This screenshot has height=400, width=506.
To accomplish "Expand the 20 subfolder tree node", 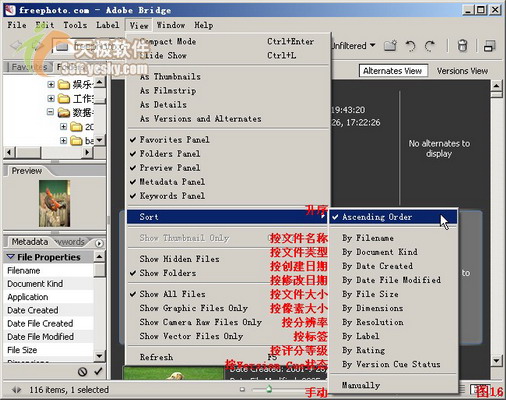I will (63, 126).
